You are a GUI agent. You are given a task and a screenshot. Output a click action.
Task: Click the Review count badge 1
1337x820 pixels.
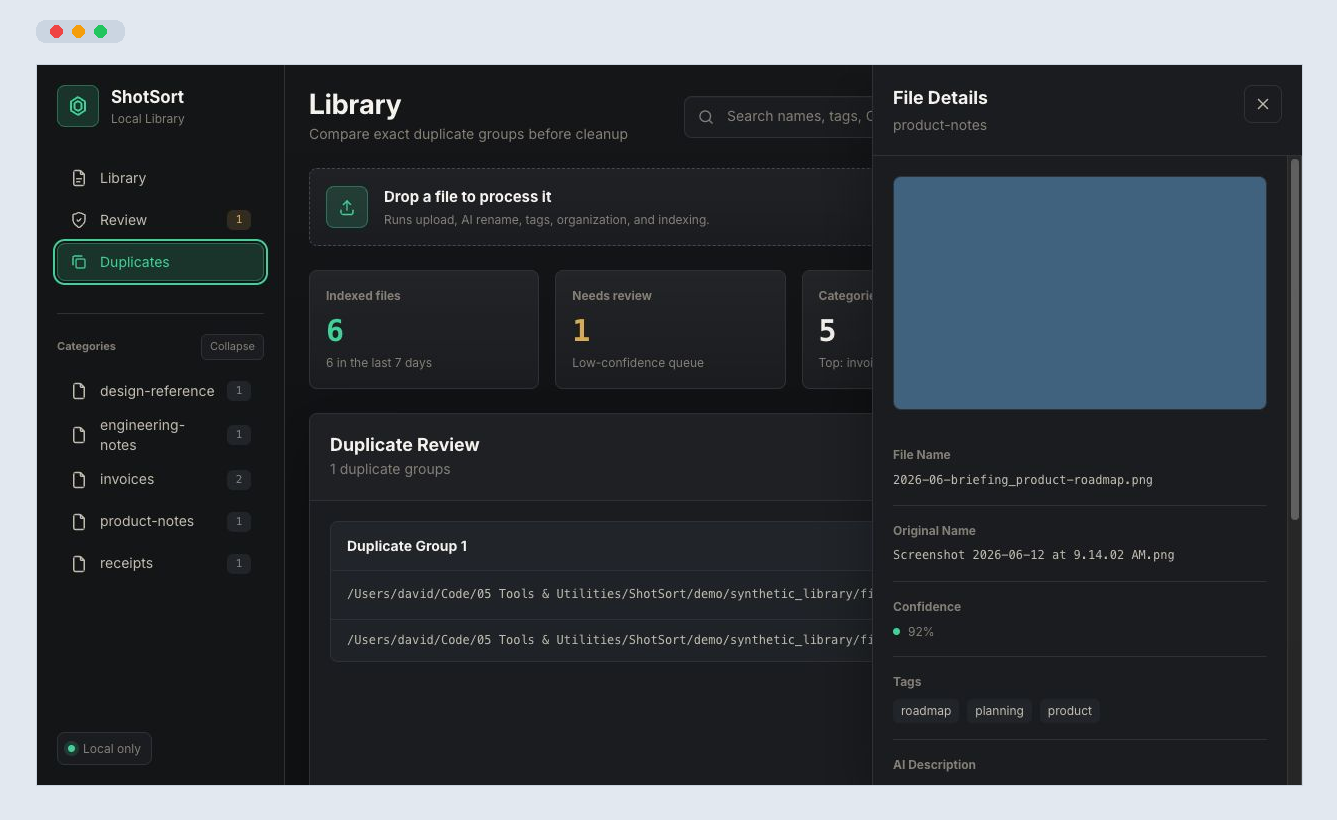[x=238, y=220]
